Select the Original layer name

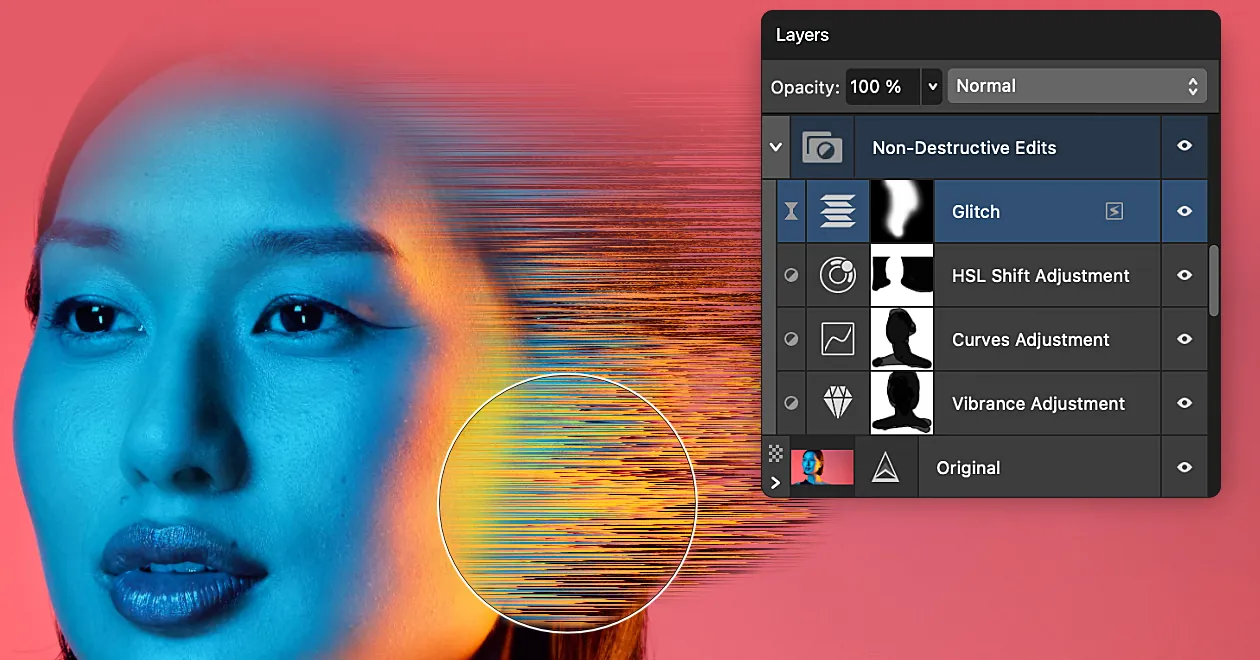[968, 467]
